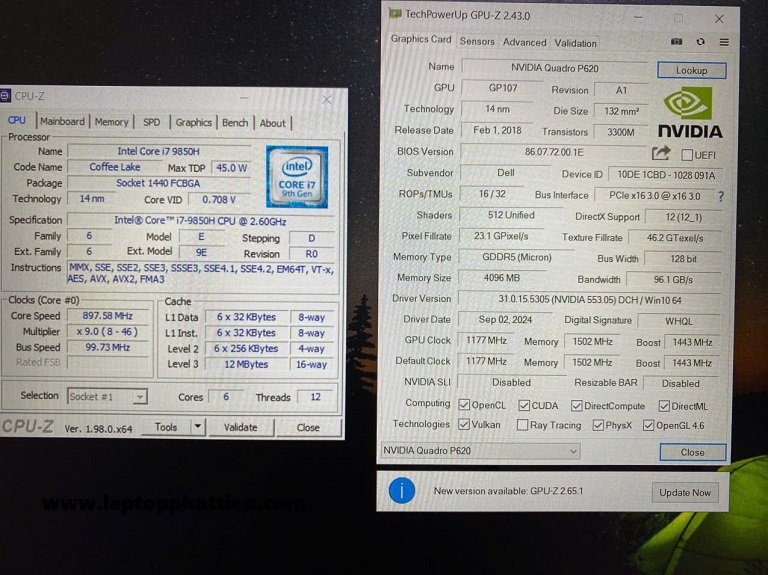Click the Subvendor value Dell

[x=505, y=173]
